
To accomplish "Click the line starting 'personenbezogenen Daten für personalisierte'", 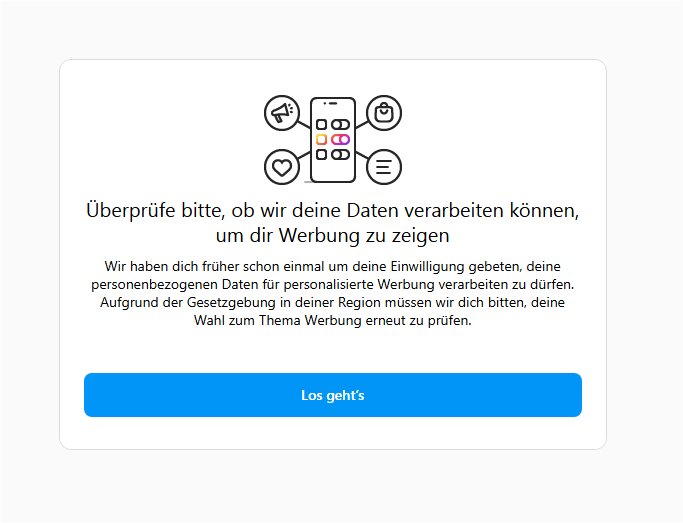I will click(x=333, y=284).
